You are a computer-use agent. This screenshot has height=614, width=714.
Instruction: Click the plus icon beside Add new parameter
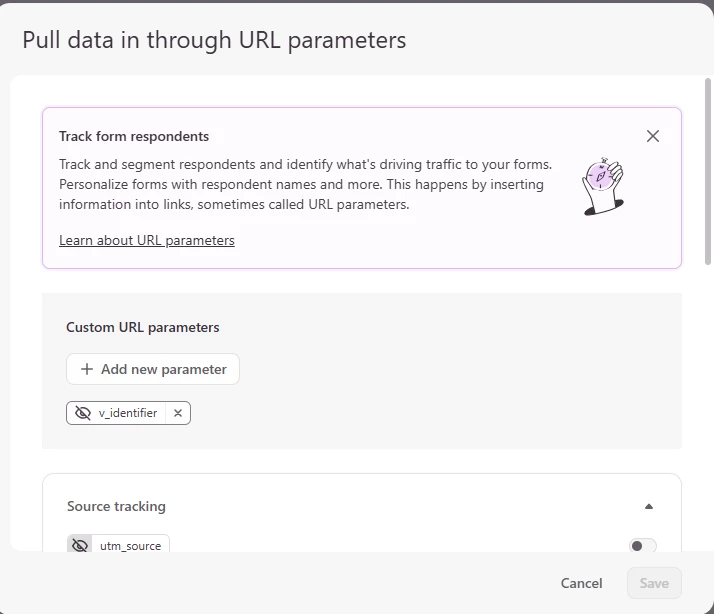tap(87, 369)
